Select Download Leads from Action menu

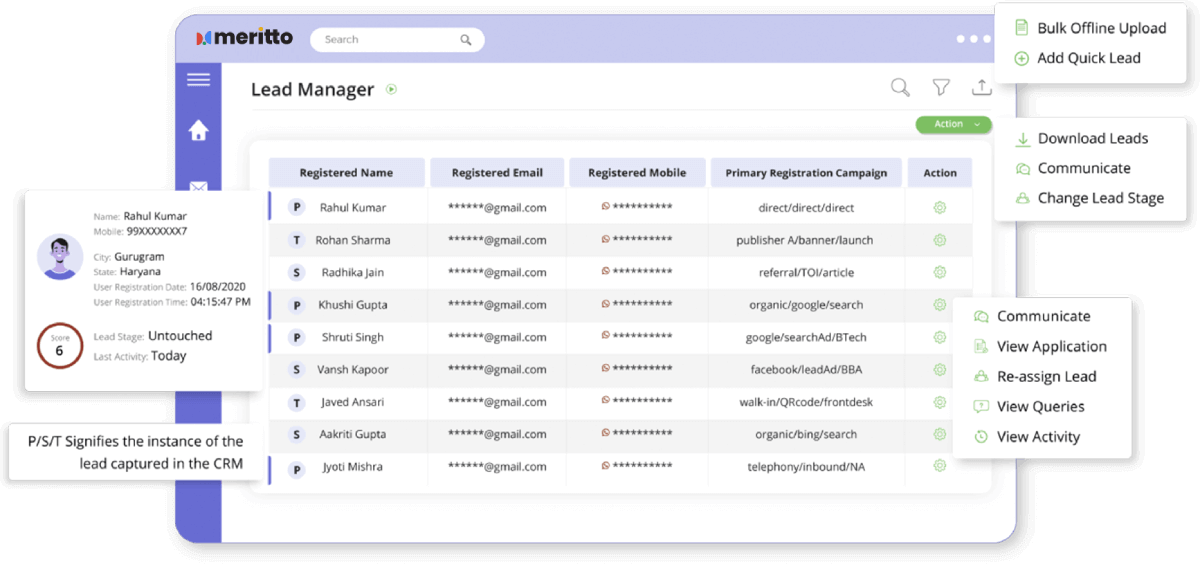click(x=1092, y=139)
